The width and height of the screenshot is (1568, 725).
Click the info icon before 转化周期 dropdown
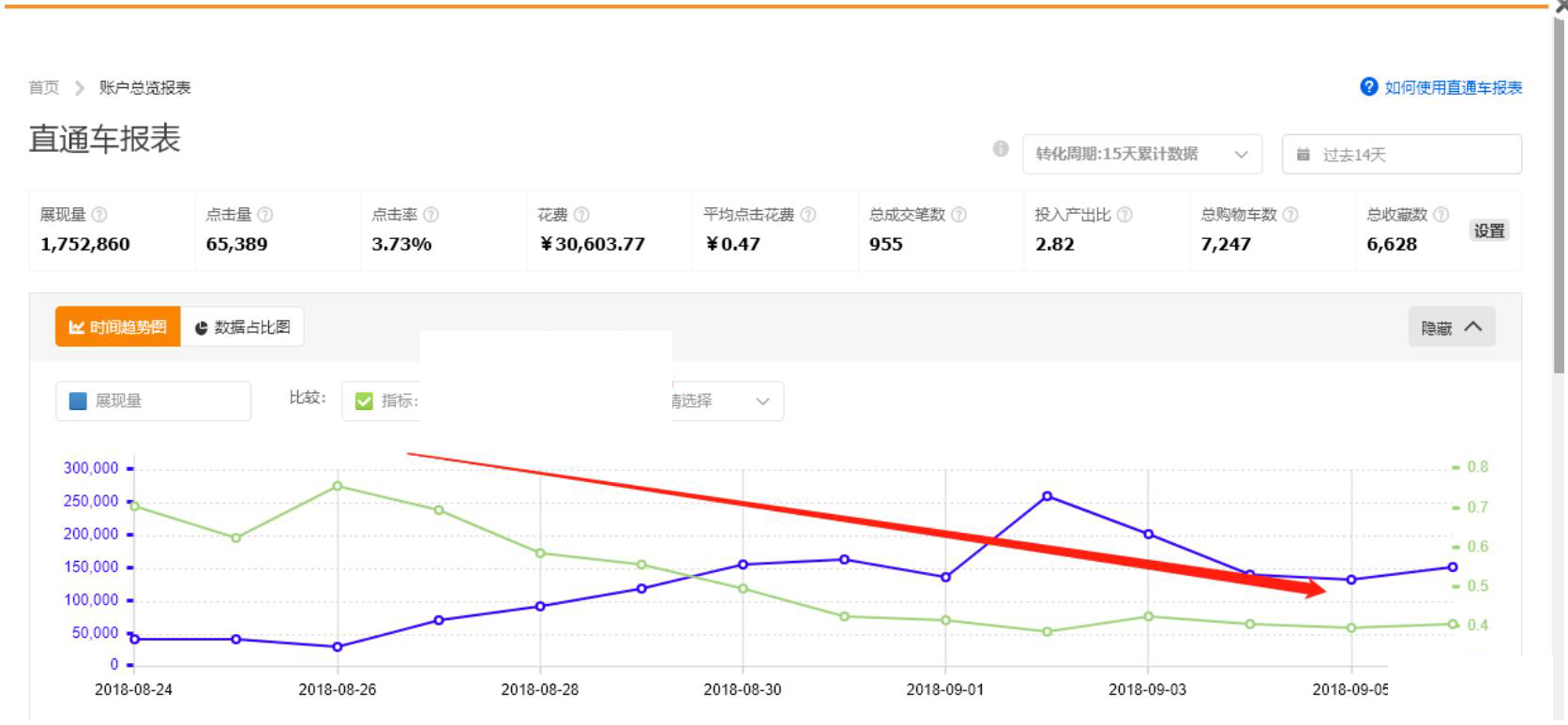(x=1001, y=149)
